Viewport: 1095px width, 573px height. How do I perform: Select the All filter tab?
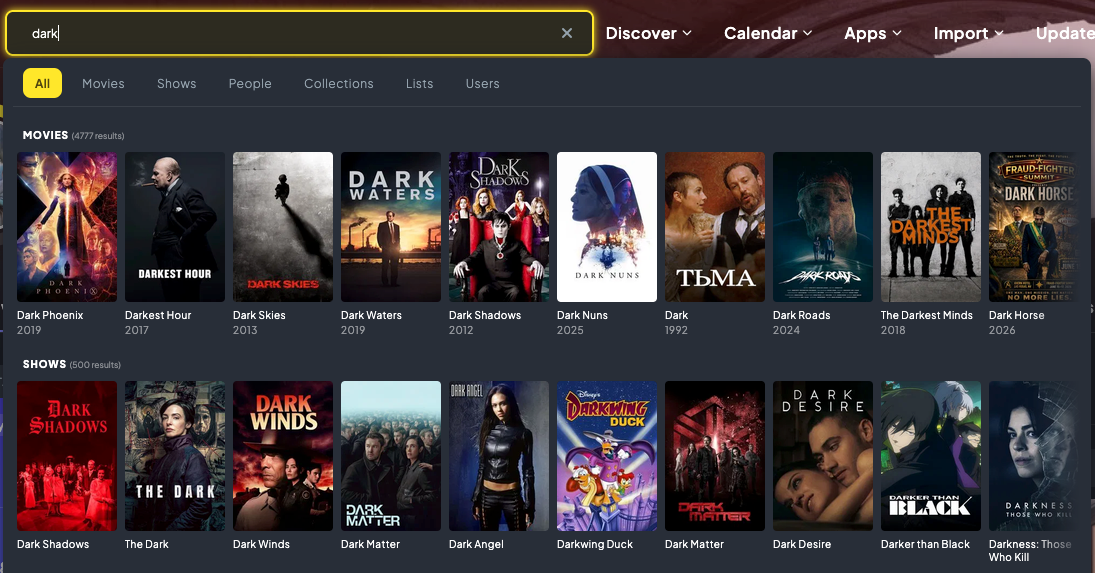tap(42, 83)
